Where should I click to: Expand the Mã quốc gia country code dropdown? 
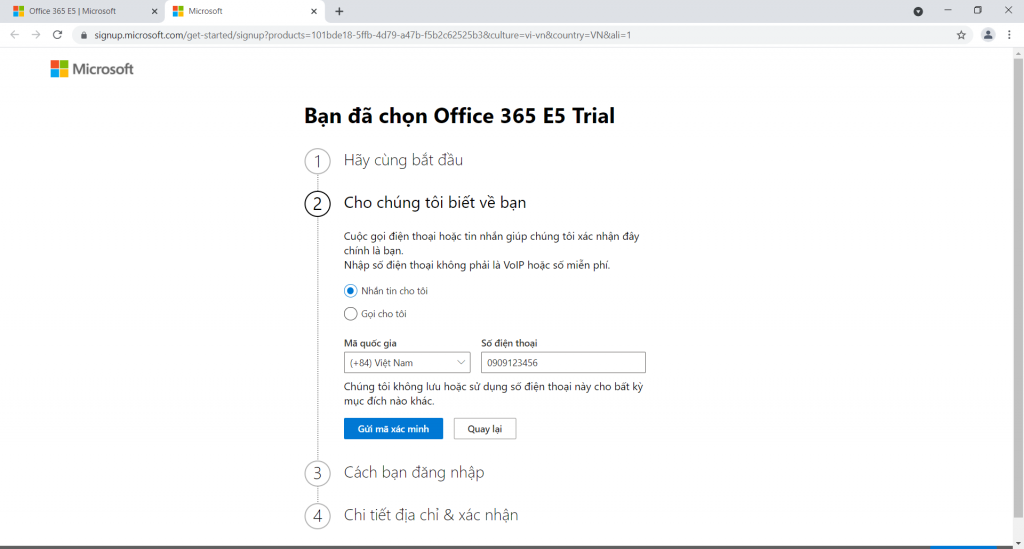click(407, 363)
